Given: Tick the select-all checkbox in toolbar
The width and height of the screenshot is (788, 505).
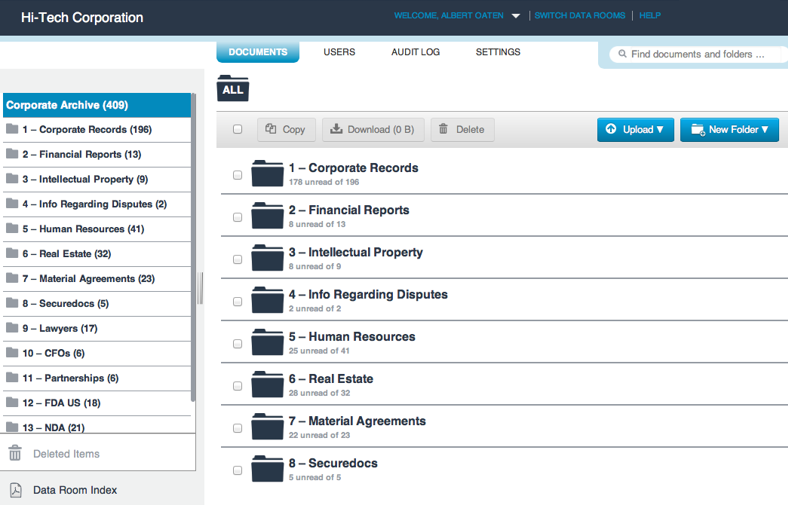Looking at the screenshot, I should coord(238,129).
